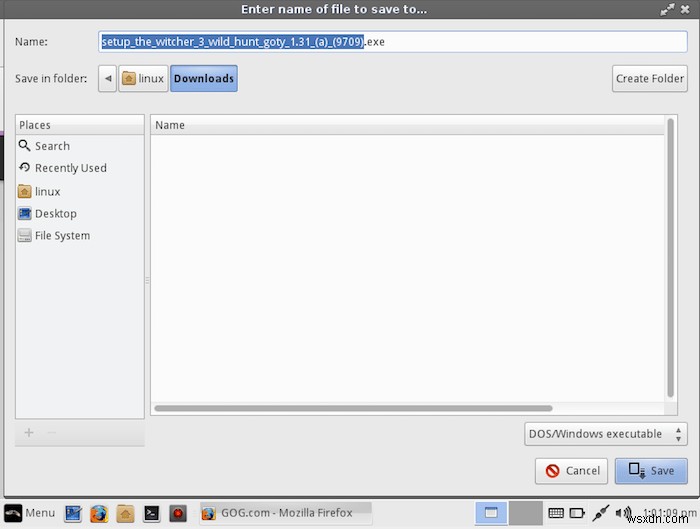
Task: Open the file manager from taskbar
Action: [x=125, y=513]
